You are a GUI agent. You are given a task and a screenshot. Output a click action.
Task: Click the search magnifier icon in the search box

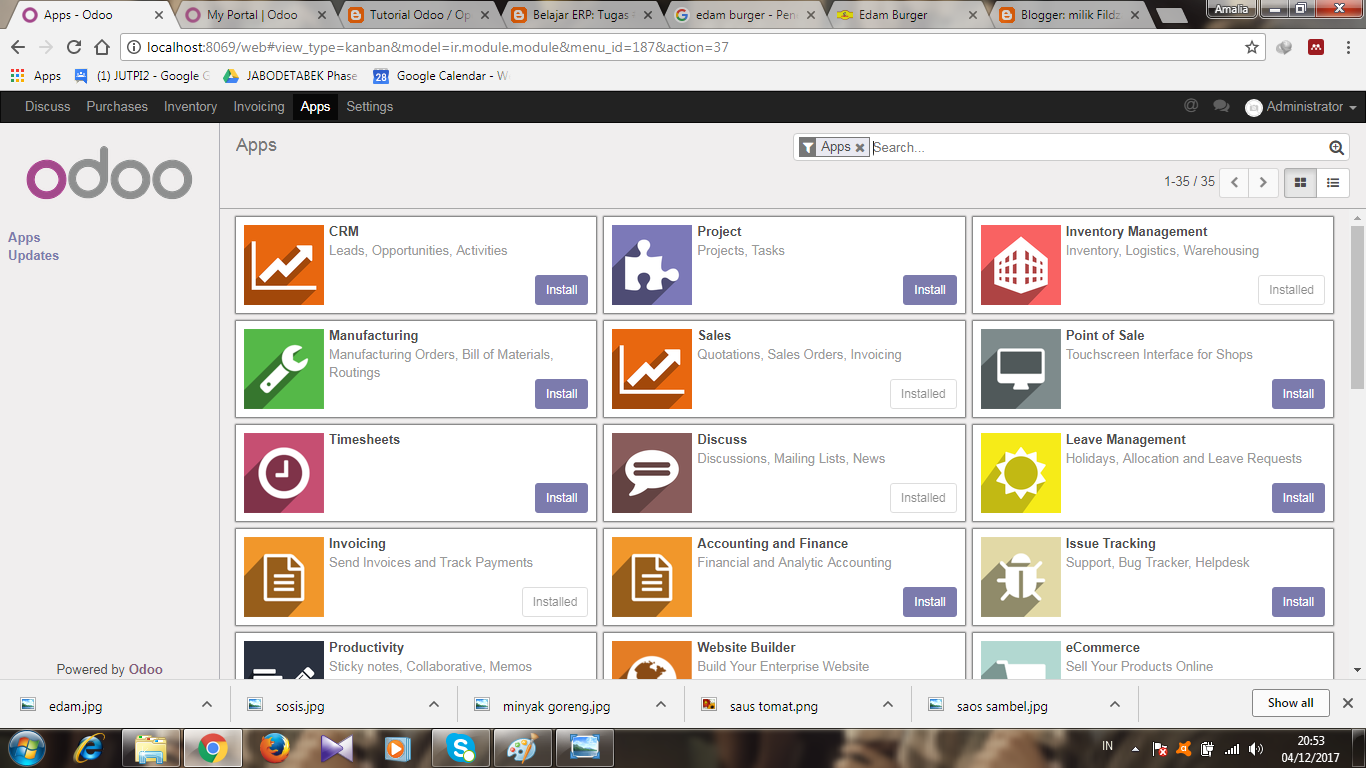pyautogui.click(x=1337, y=148)
